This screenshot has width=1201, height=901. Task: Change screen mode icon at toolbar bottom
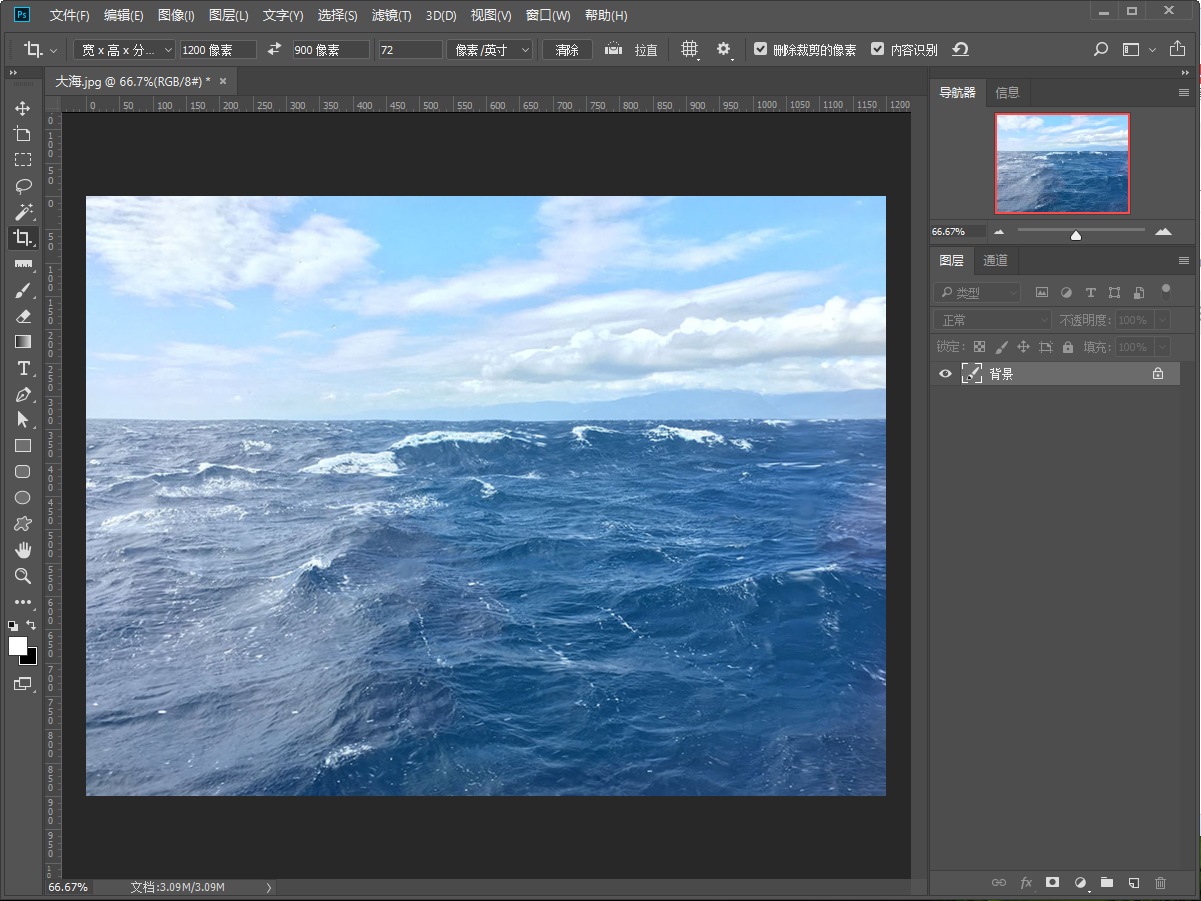coord(22,684)
